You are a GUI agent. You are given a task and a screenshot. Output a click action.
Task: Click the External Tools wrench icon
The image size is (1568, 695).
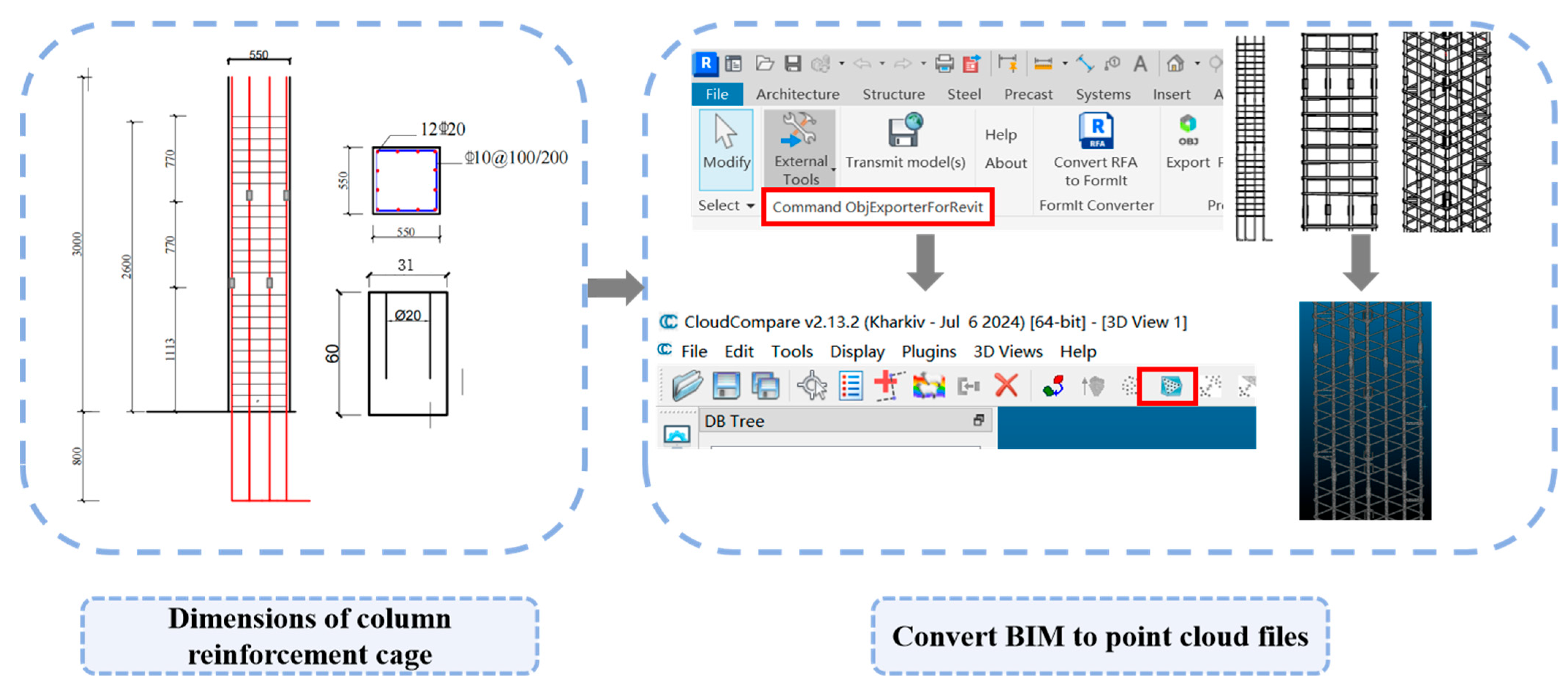tap(799, 130)
